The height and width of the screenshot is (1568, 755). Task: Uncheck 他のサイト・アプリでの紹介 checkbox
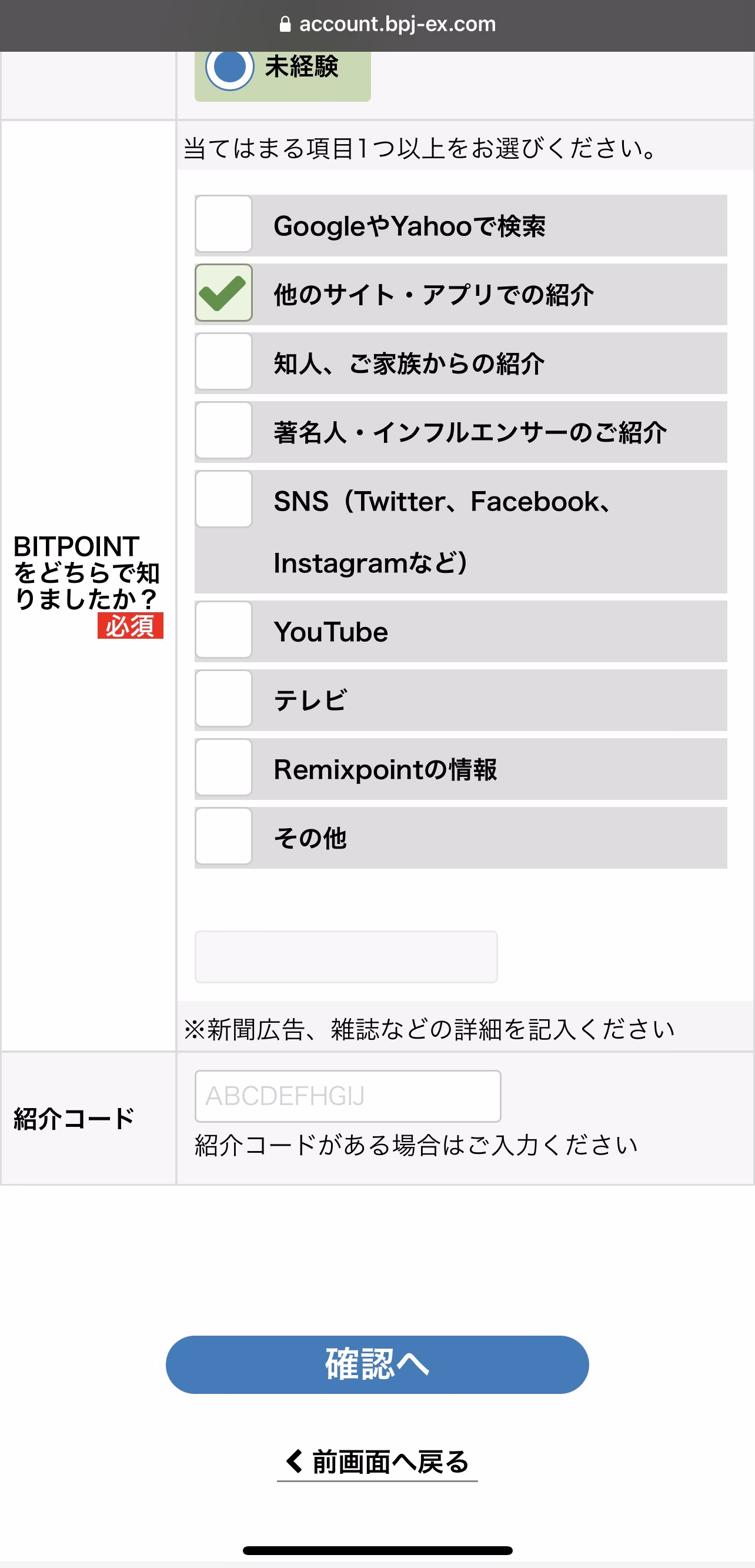(x=223, y=293)
